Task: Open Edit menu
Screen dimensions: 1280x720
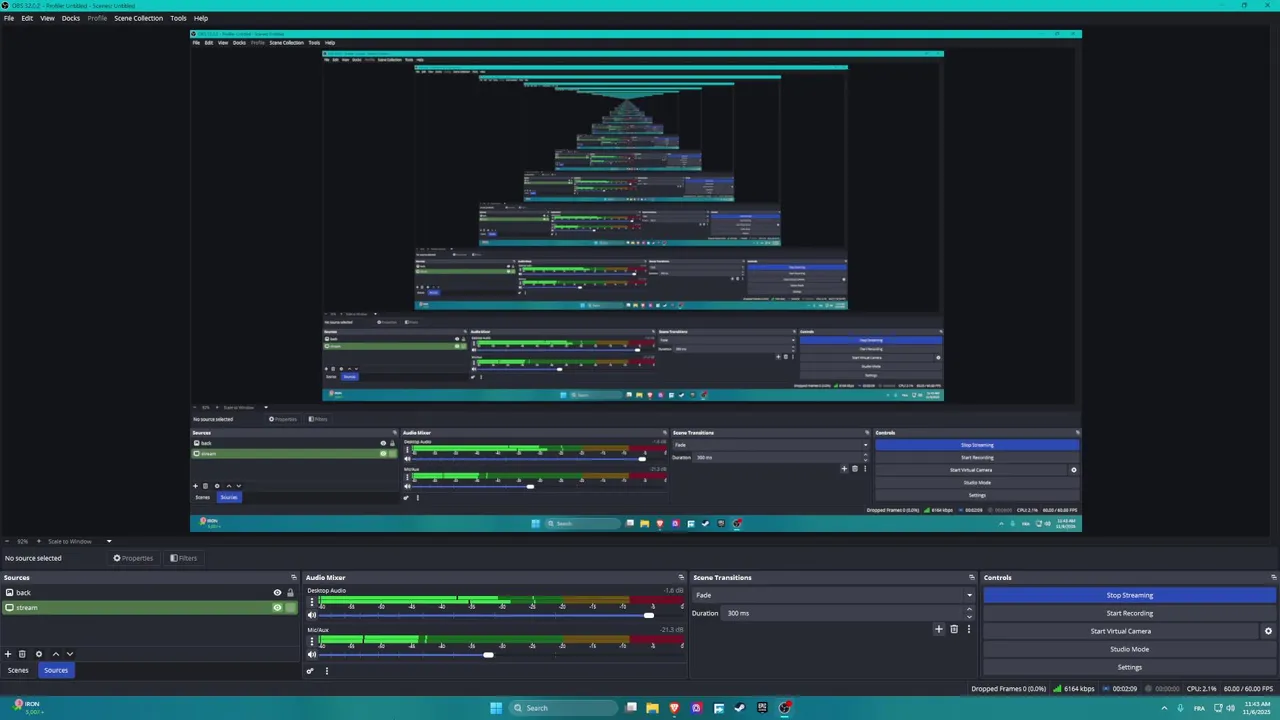Action: [x=27, y=18]
